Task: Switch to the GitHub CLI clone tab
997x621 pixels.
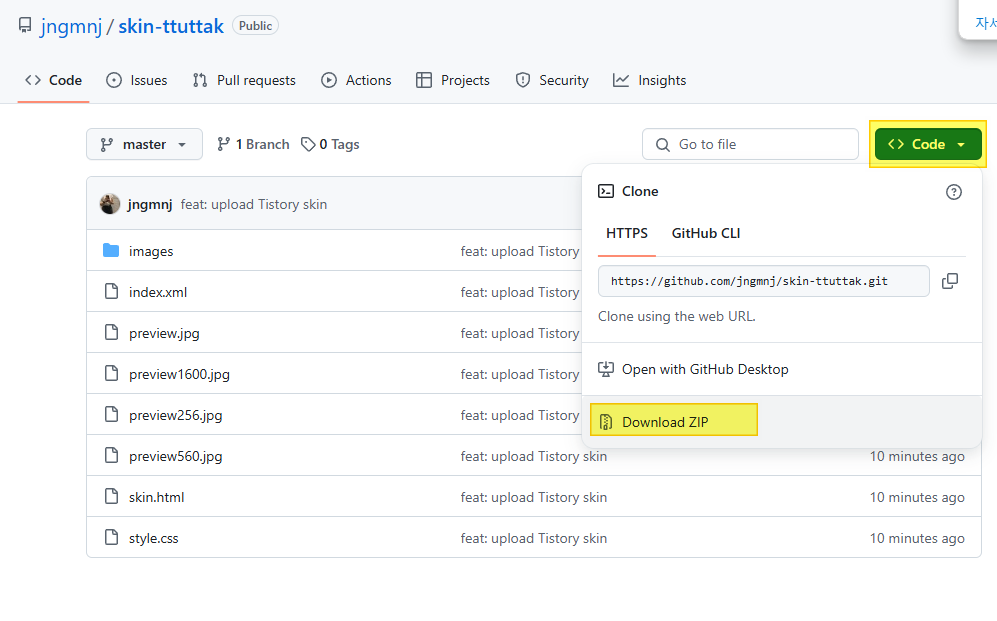Action: (x=706, y=233)
